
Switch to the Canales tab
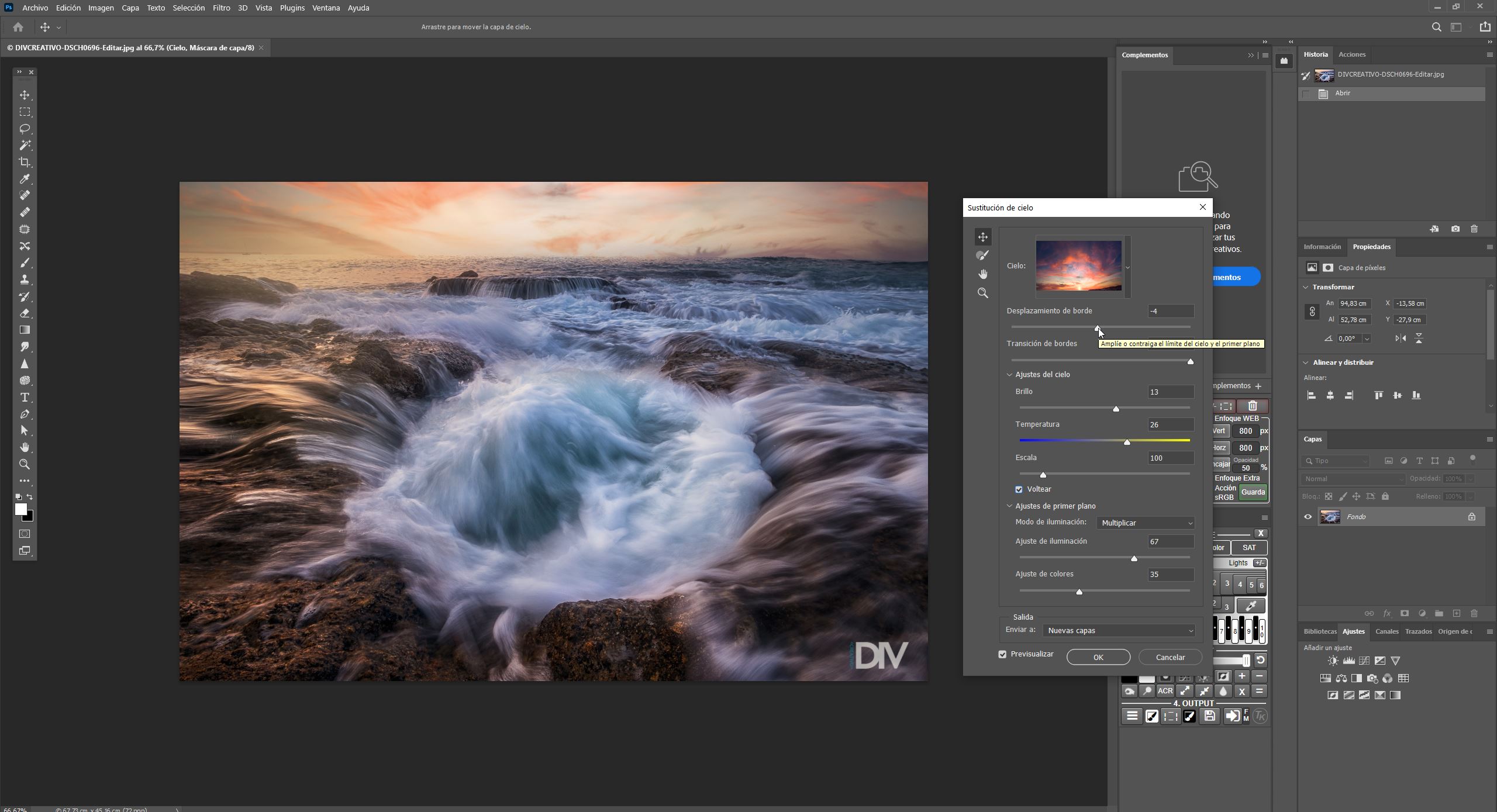coord(1386,632)
